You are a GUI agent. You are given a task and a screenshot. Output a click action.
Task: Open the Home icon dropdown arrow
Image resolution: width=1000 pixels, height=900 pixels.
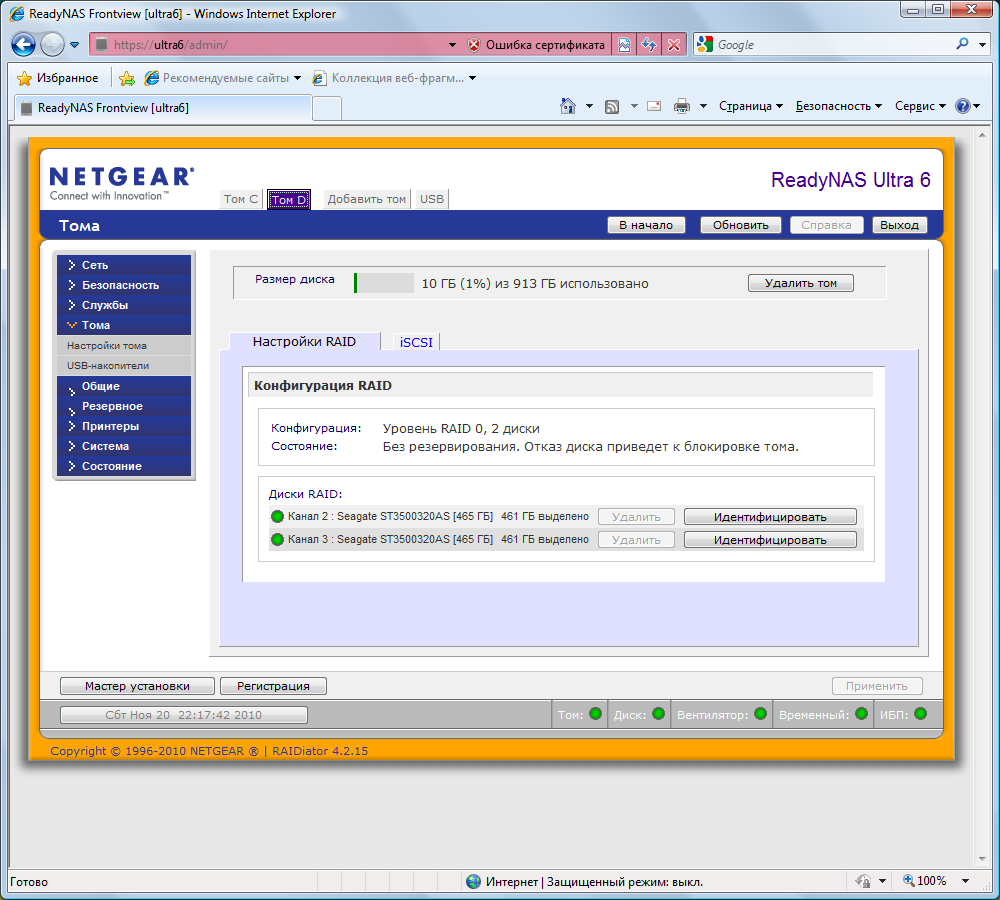tap(589, 107)
